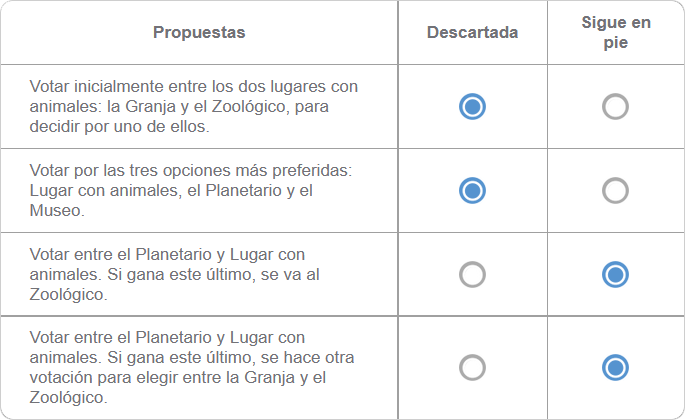This screenshot has width=685, height=420.
Task: Choose Descartada for 'se va al Zoológico' proposal
Action: point(472,274)
